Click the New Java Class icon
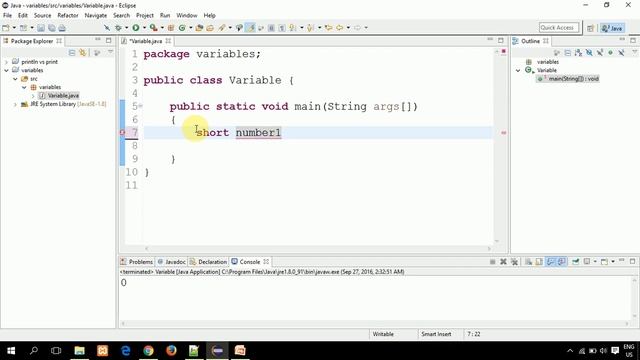640x360 pixels. coord(182,28)
